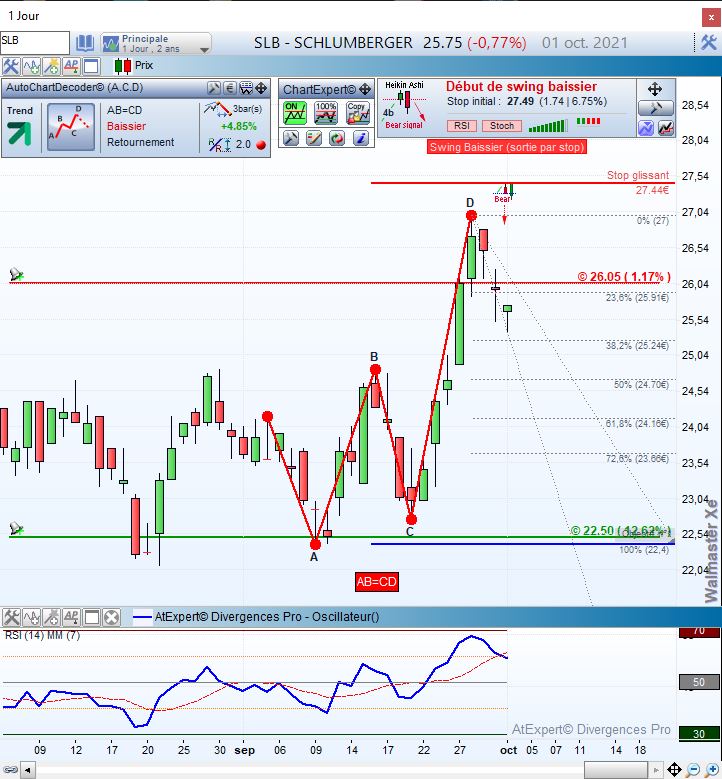
Task: Toggle the RSI button in swing panel
Action: pyautogui.click(x=462, y=126)
